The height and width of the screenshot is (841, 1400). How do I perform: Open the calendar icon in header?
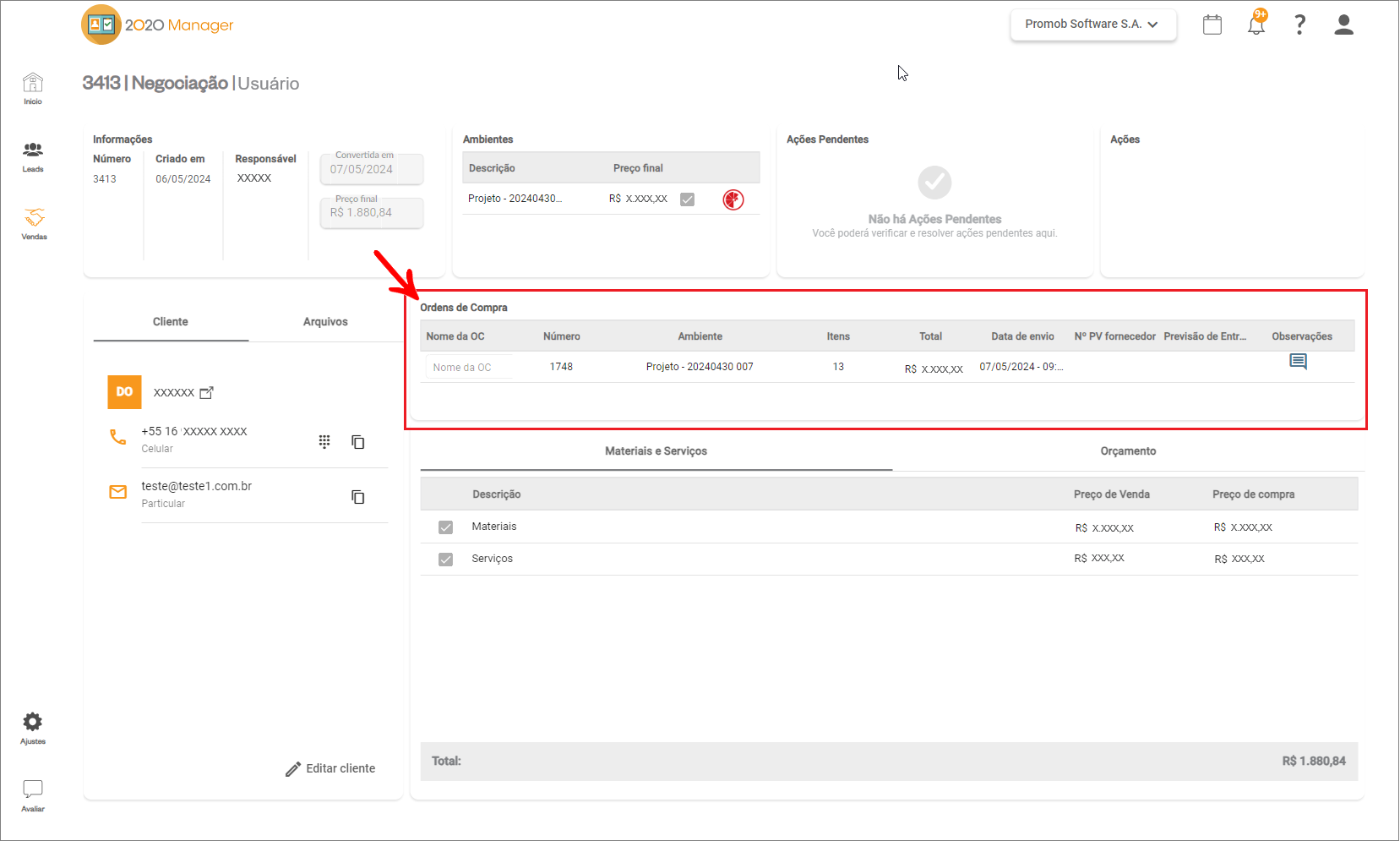(1212, 25)
